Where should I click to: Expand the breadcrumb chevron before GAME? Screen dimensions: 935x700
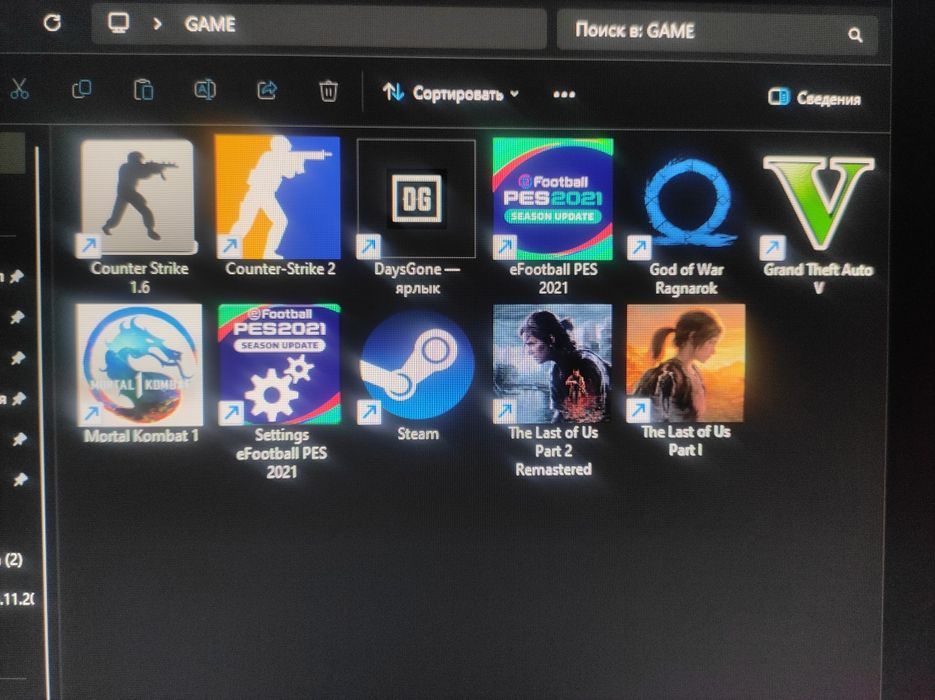(157, 24)
